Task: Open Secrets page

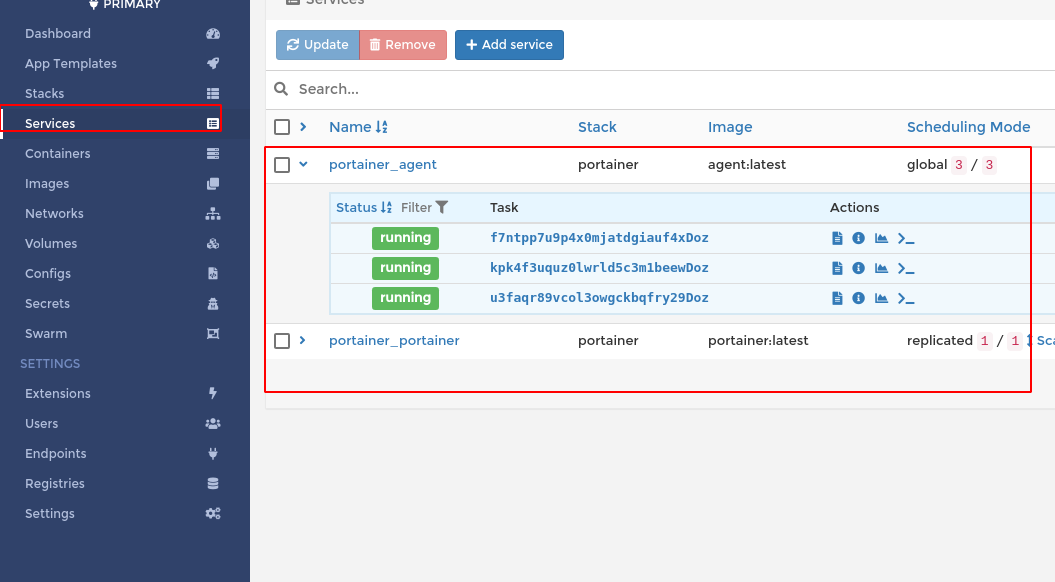Action: point(47,303)
